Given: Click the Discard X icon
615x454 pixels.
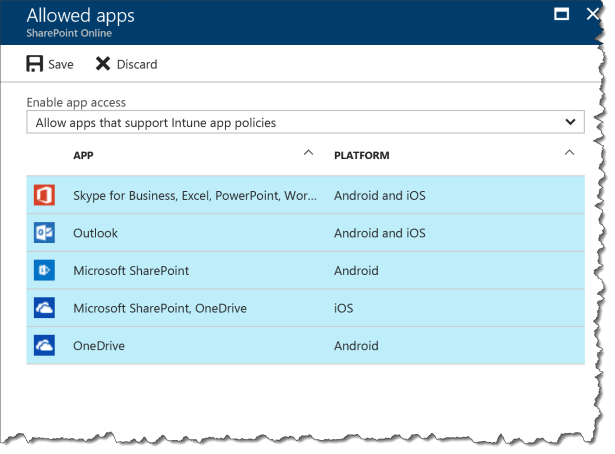Looking at the screenshot, I should 103,64.
